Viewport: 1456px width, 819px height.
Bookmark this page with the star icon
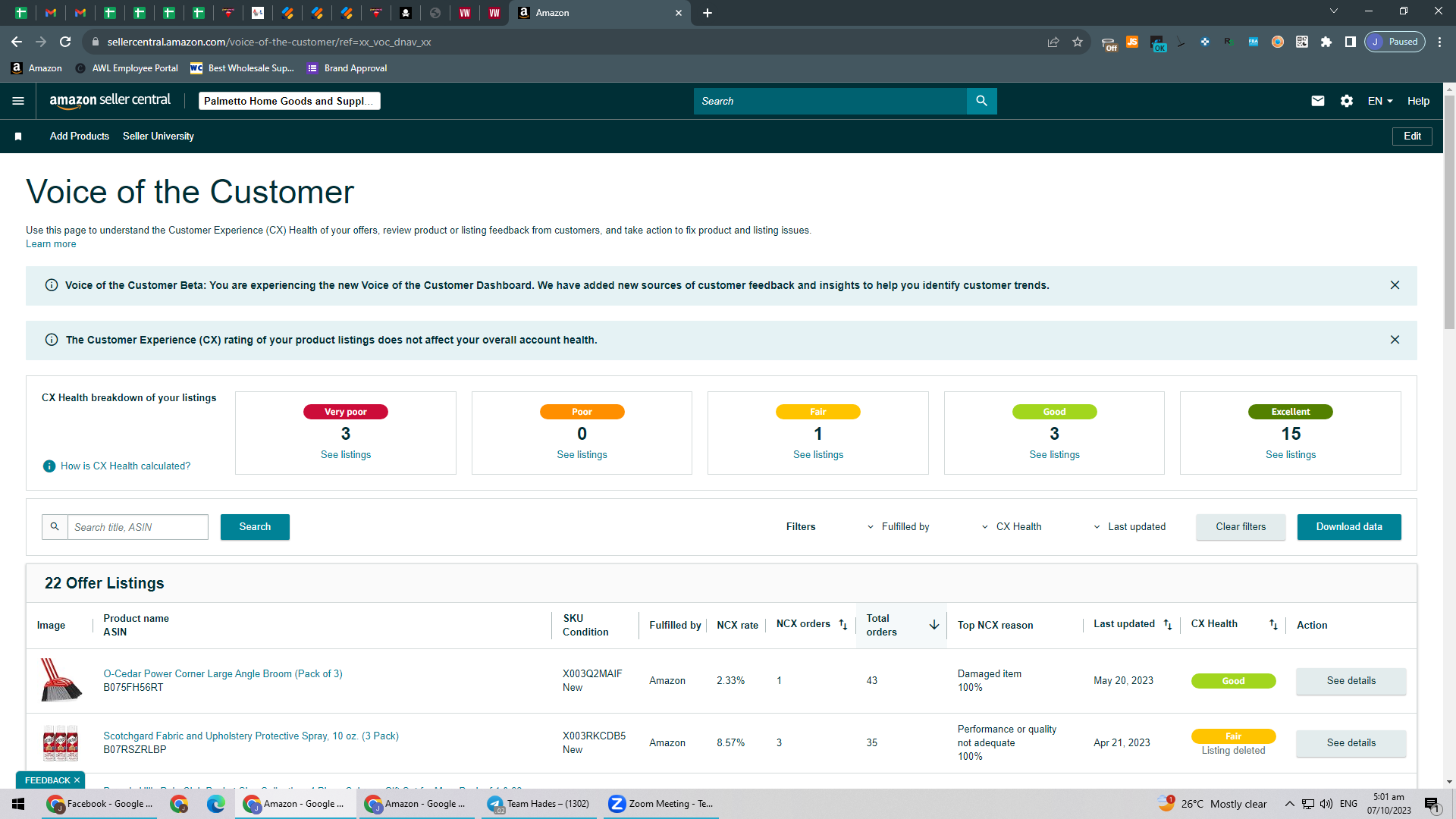[1078, 42]
